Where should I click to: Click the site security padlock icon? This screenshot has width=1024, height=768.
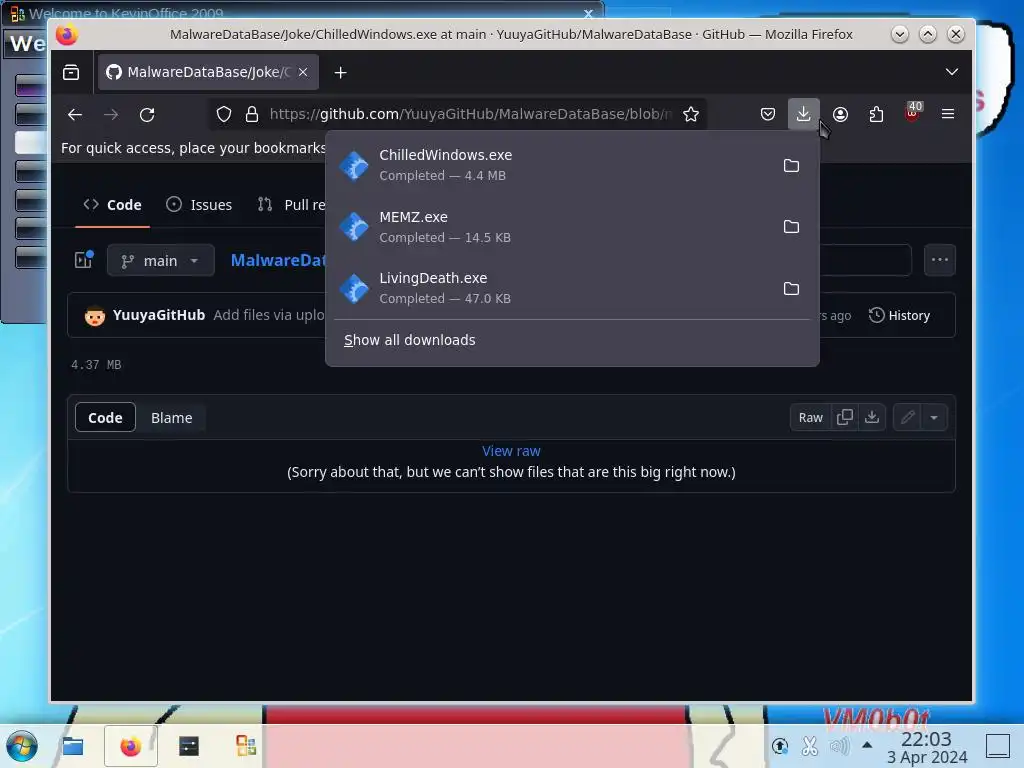pos(252,114)
